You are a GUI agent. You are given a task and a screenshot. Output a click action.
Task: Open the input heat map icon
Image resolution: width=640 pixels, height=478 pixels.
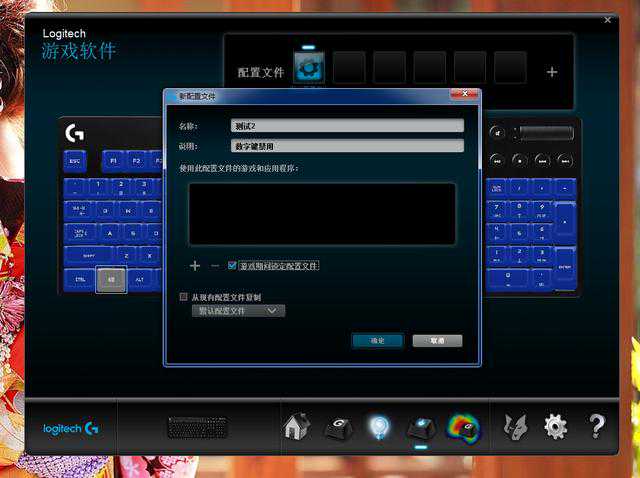(x=463, y=427)
